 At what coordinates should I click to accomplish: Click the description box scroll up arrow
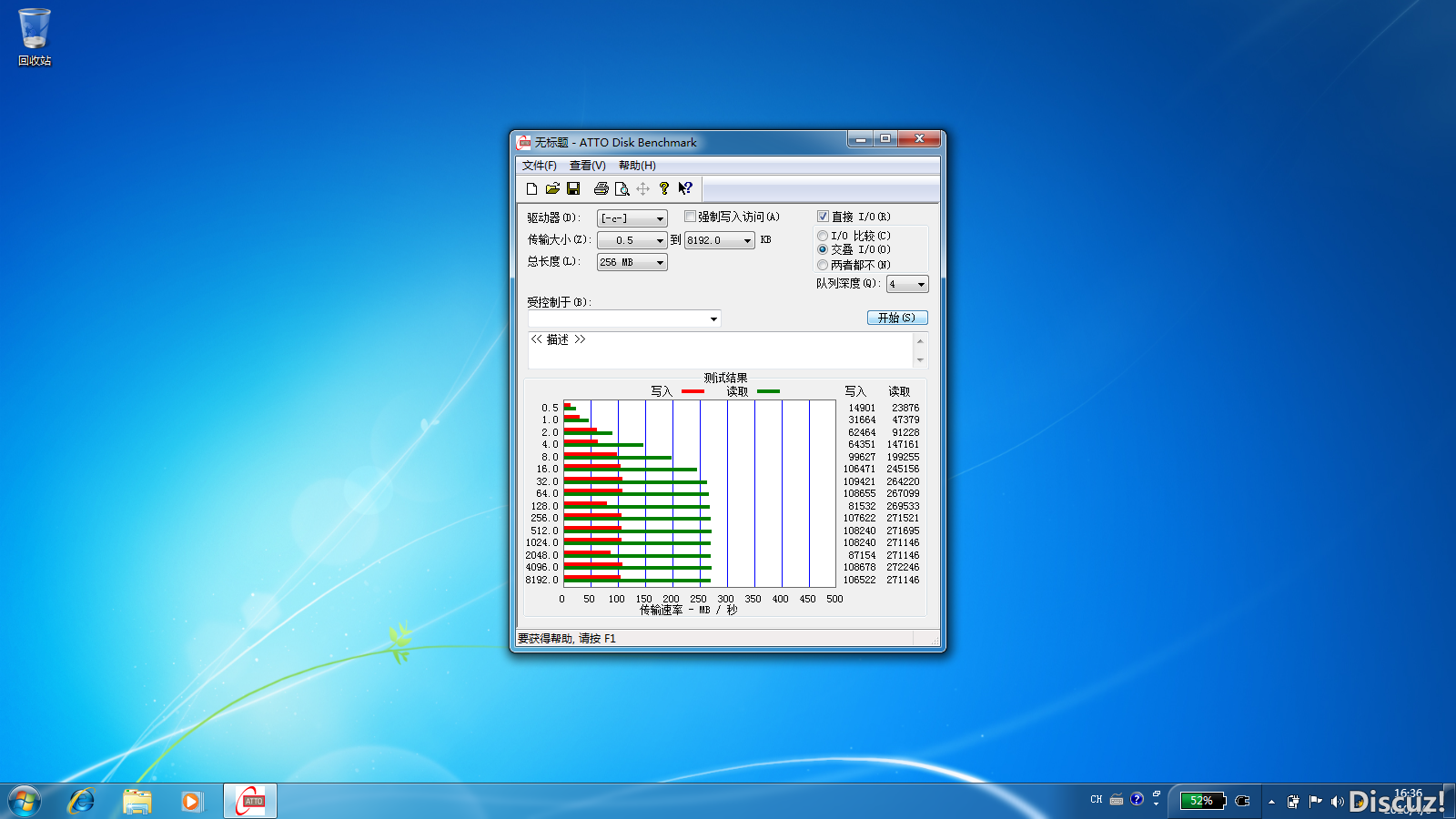click(920, 340)
